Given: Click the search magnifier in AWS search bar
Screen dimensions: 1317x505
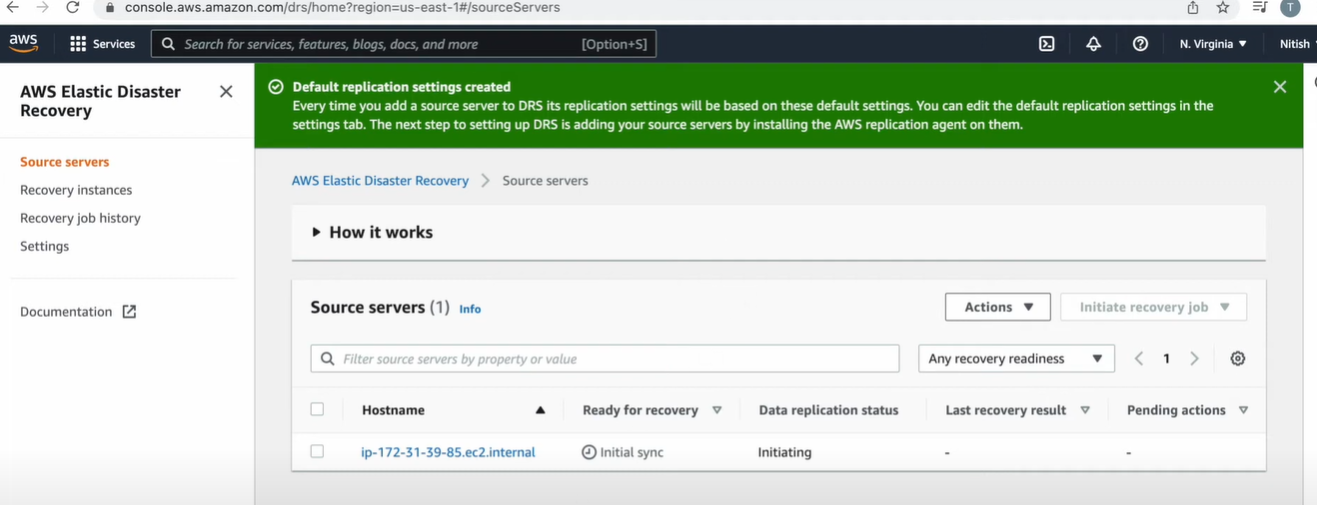Looking at the screenshot, I should [x=168, y=44].
